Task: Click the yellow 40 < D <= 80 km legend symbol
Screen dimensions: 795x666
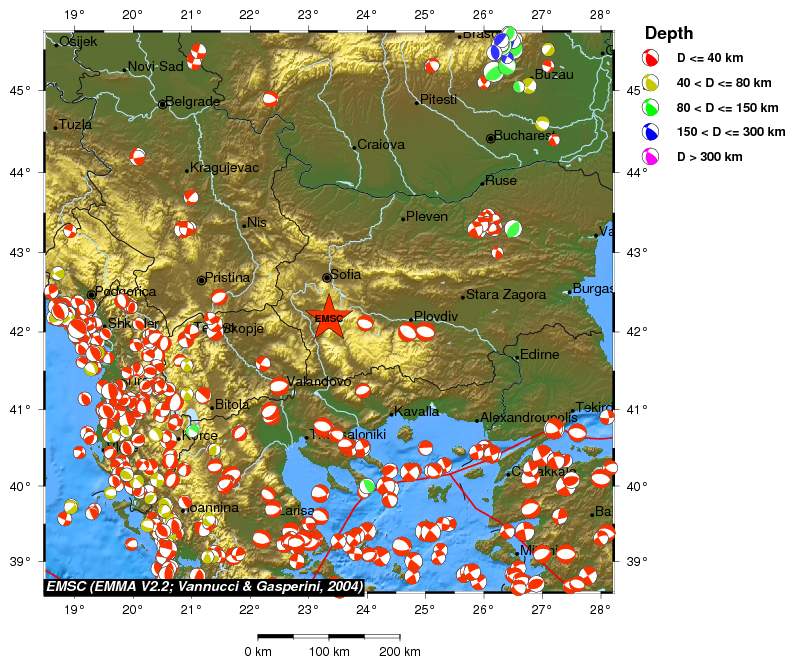Action: [651, 83]
